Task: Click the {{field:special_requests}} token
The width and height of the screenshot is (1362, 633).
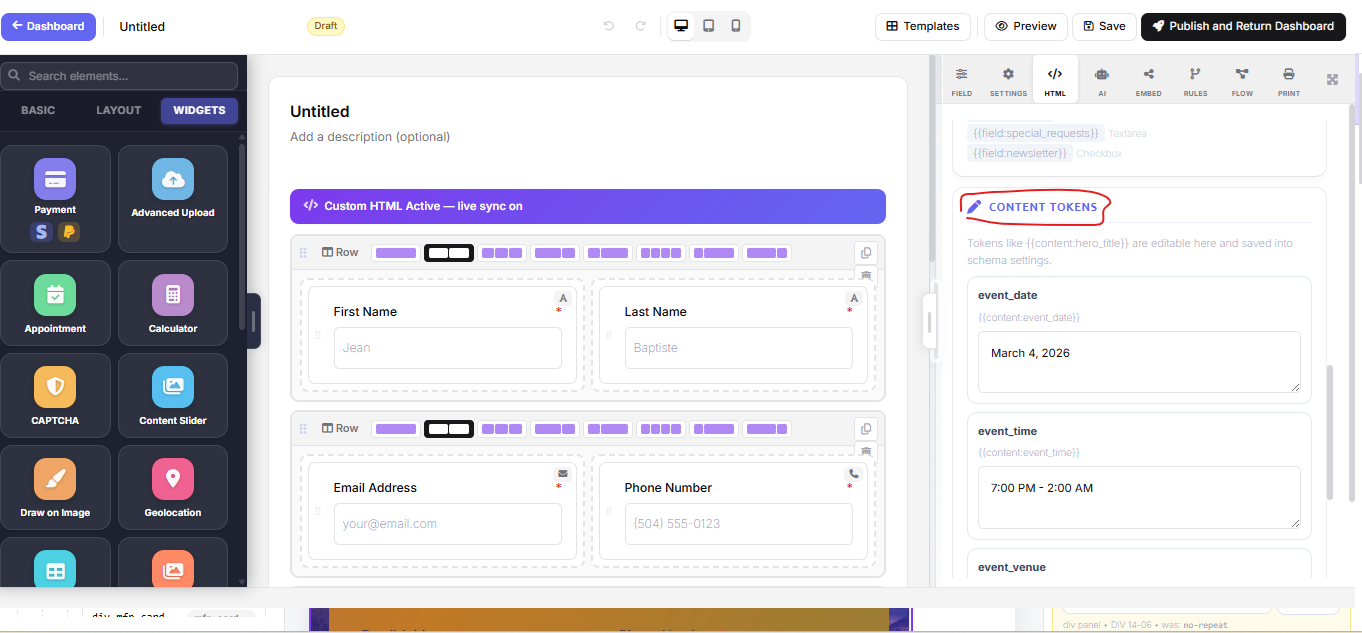Action: (1035, 133)
